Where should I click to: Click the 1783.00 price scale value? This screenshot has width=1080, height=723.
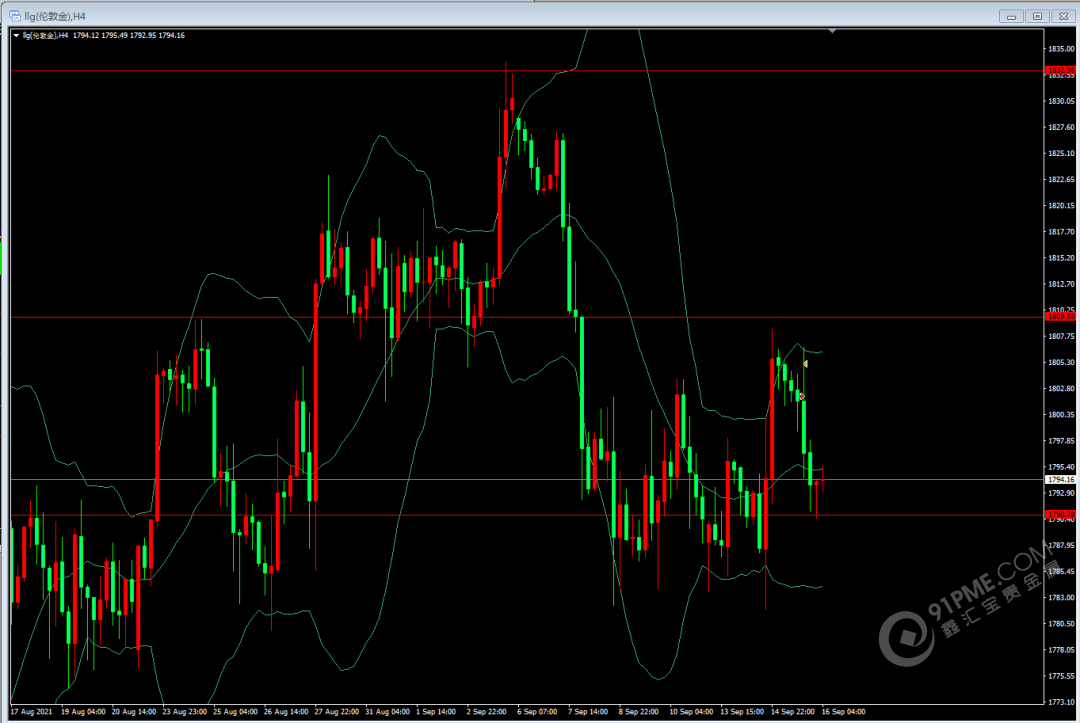pyautogui.click(x=1061, y=598)
